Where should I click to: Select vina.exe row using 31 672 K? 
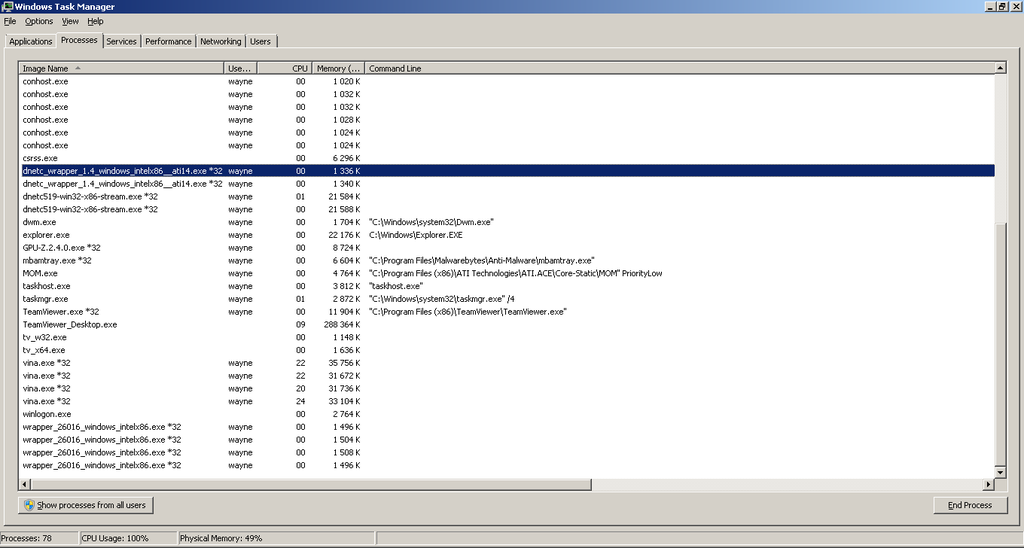pos(507,376)
